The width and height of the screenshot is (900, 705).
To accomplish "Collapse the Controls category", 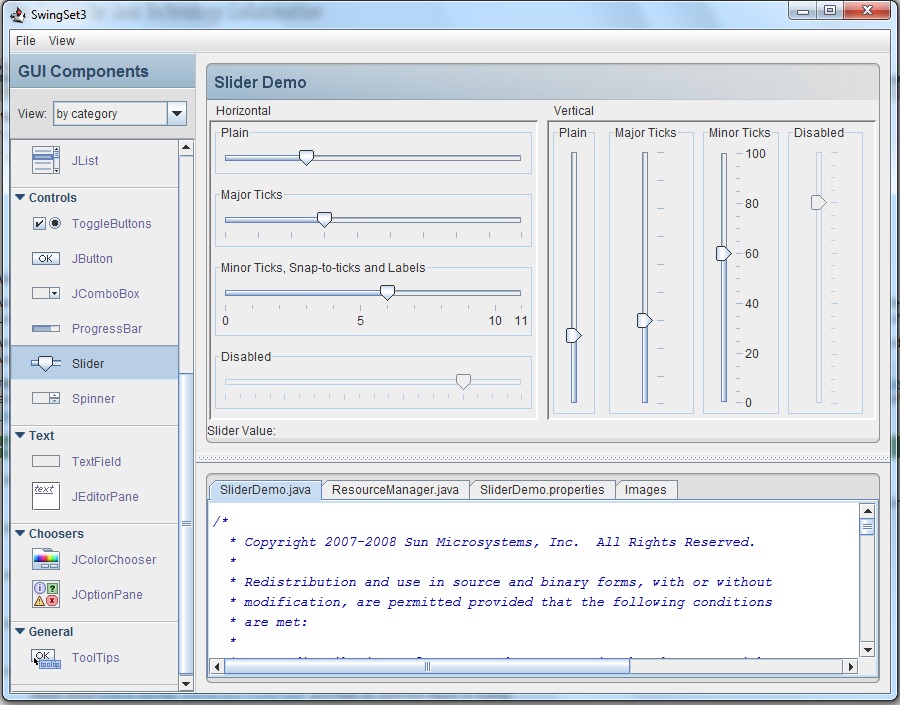I will (20, 197).
